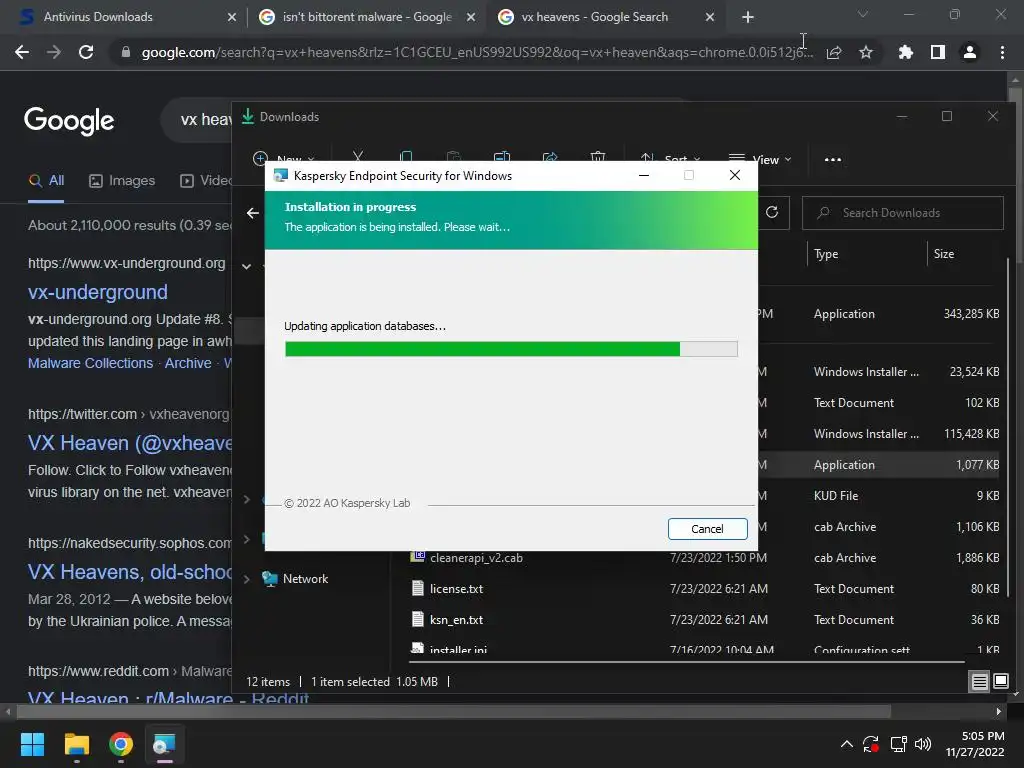Viewport: 1024px width, 768px height.
Task: Switch to the Antivirus Downloads tab
Action: (x=127, y=17)
